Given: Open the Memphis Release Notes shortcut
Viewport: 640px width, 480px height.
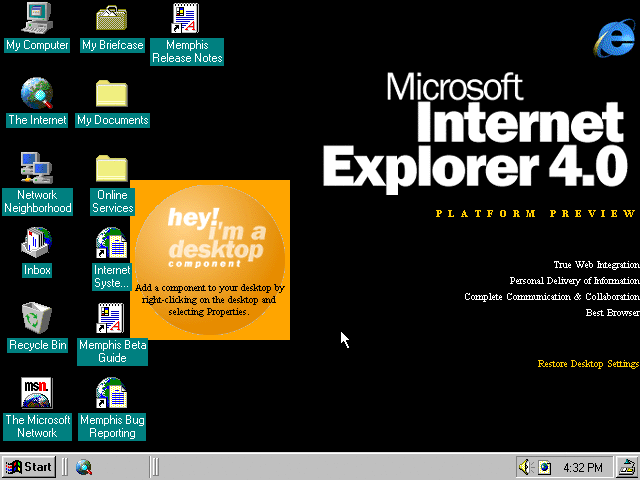Looking at the screenshot, I should click(187, 33).
